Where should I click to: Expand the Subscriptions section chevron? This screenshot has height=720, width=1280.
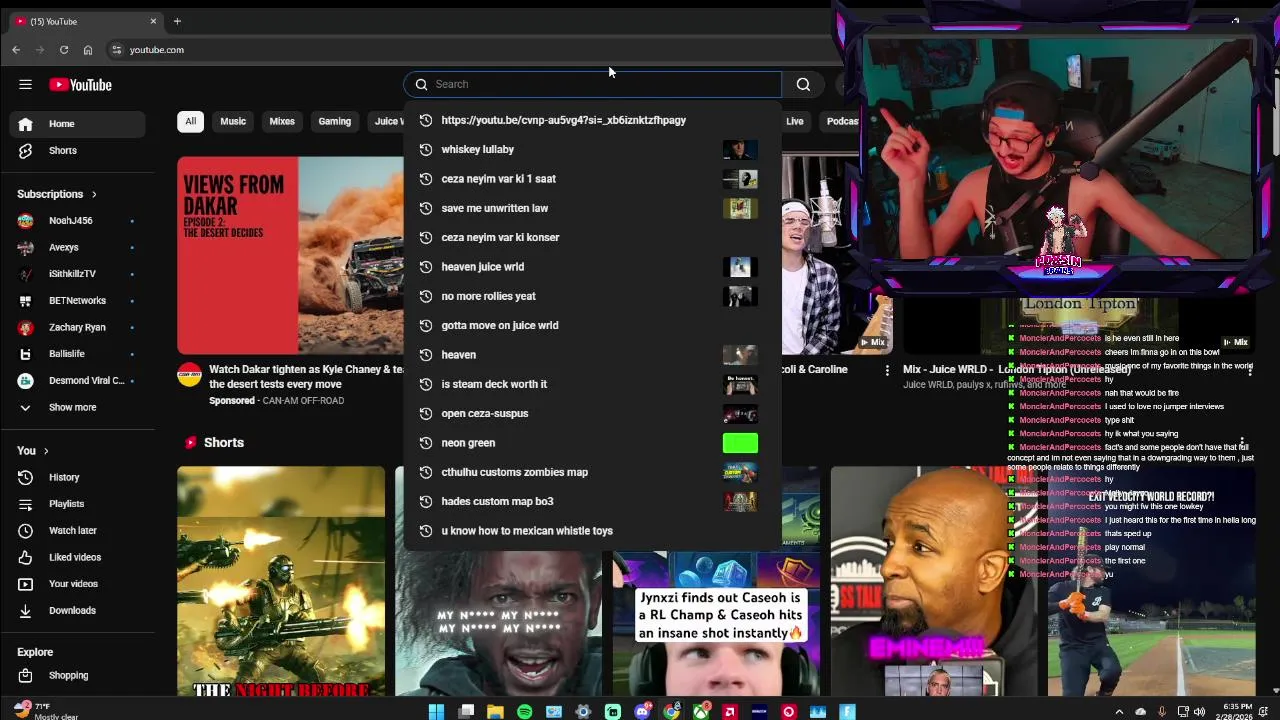(x=94, y=194)
